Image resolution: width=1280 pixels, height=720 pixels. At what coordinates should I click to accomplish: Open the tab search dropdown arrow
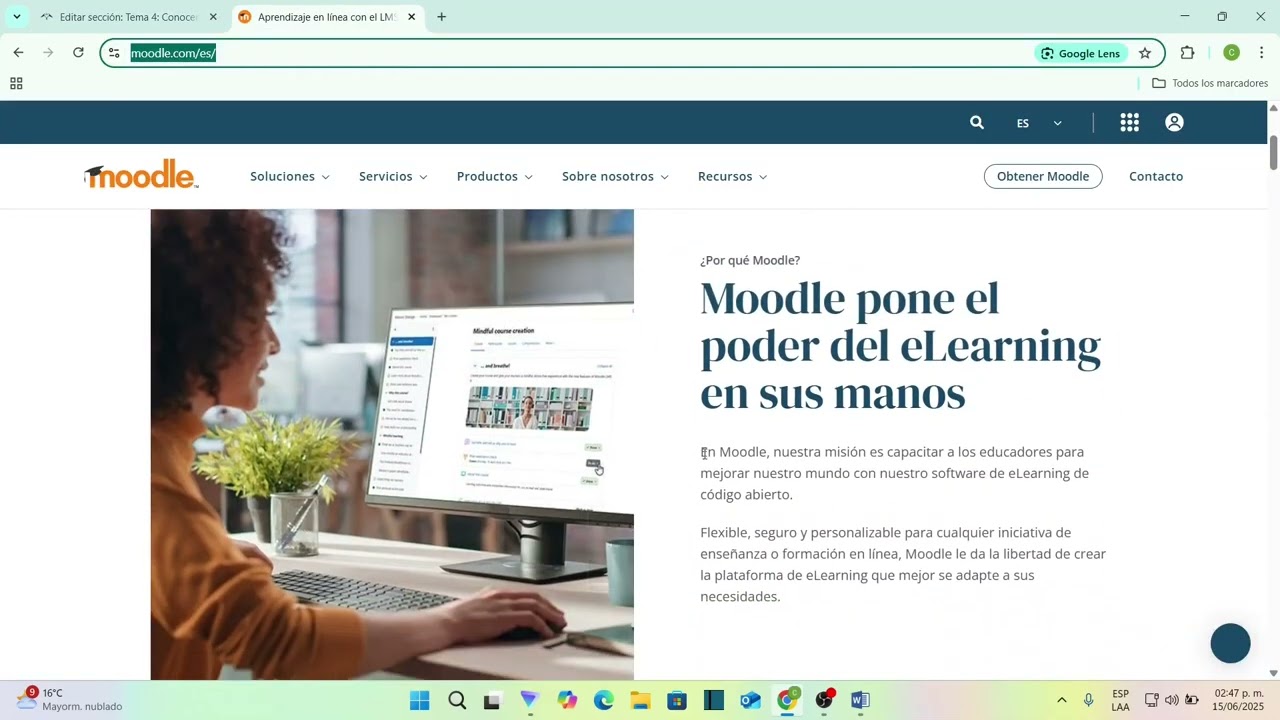16,17
